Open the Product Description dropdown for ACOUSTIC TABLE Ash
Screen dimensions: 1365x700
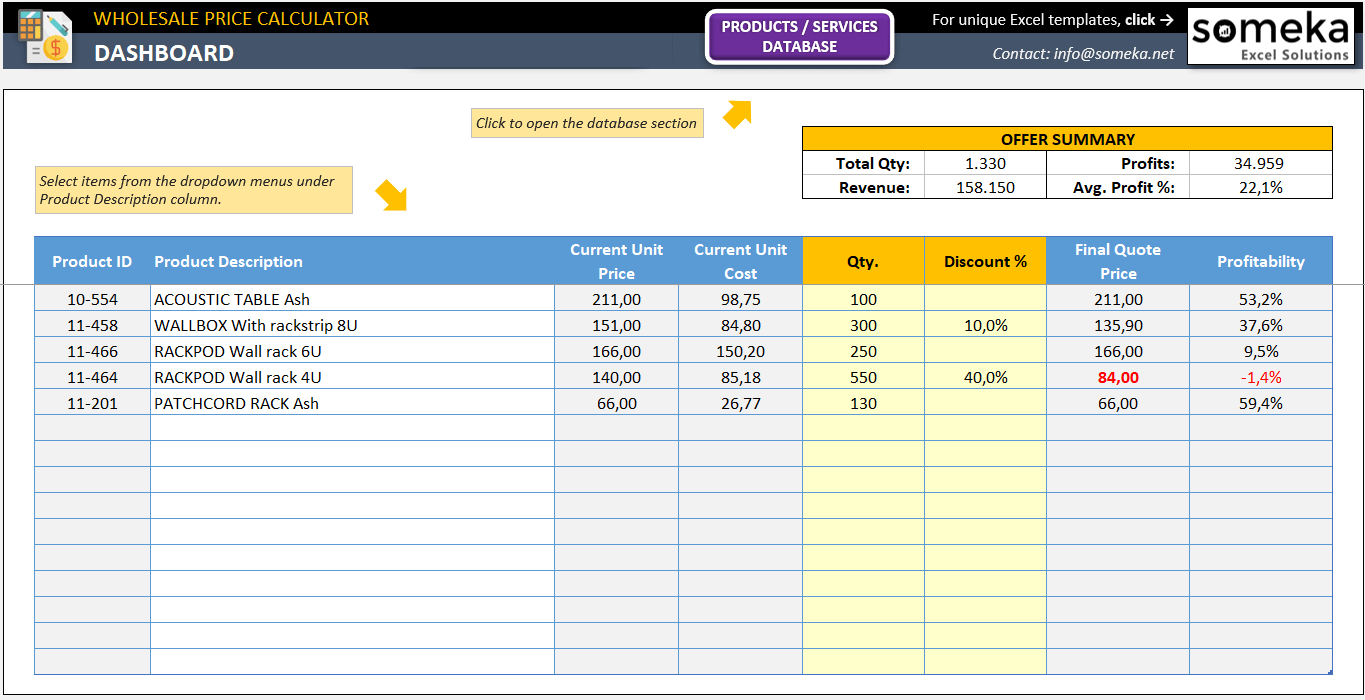(350, 298)
